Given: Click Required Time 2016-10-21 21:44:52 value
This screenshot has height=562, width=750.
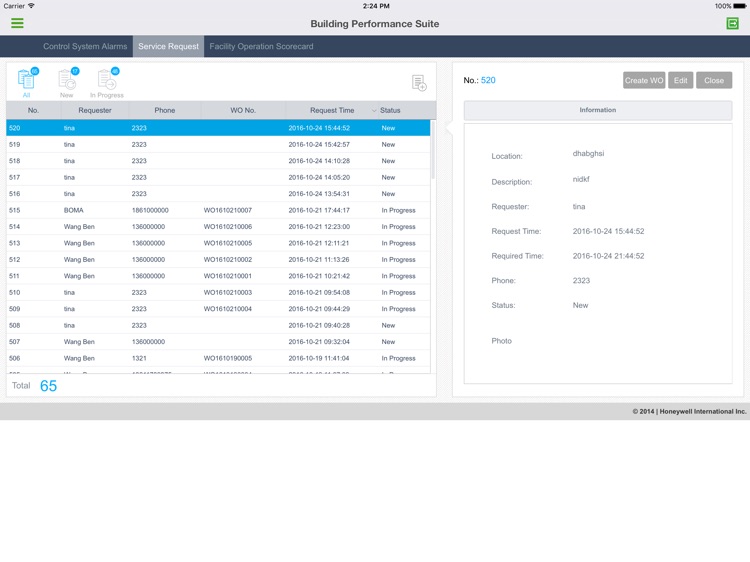Looking at the screenshot, I should pyautogui.click(x=608, y=256).
